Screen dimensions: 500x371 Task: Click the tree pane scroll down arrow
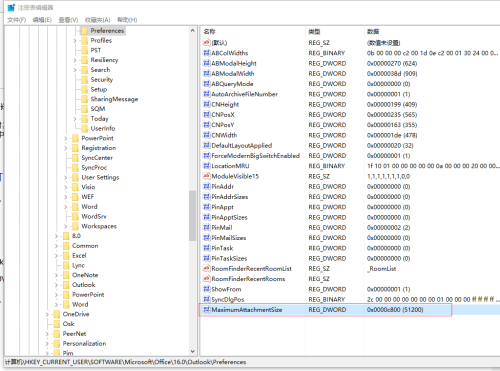click(192, 351)
